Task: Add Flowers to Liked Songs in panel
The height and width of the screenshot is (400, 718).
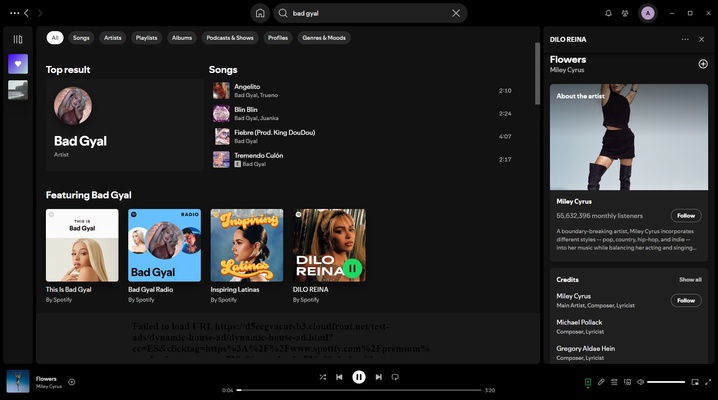Action: 703,64
